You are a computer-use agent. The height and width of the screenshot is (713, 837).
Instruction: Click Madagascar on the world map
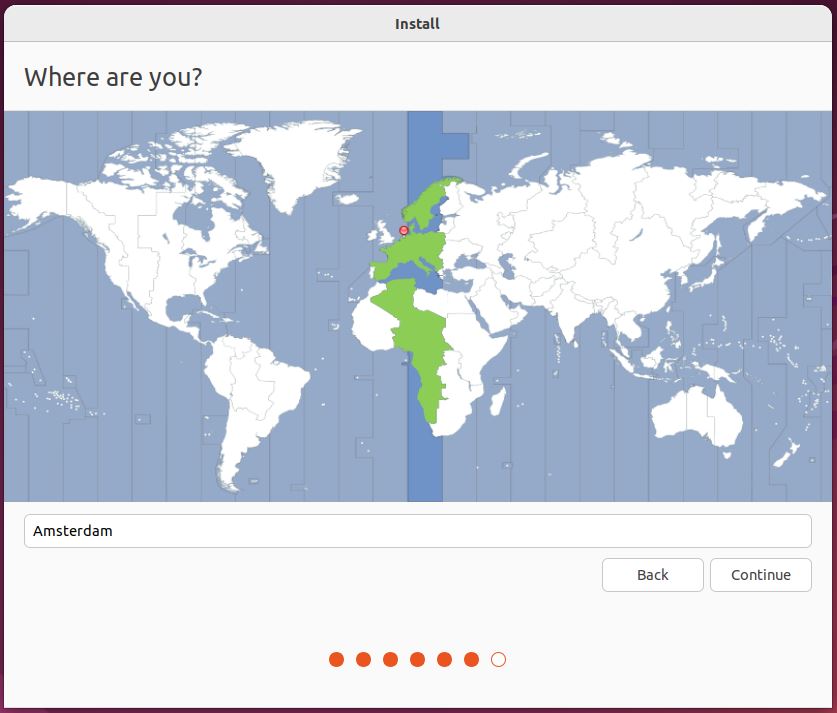[x=498, y=401]
